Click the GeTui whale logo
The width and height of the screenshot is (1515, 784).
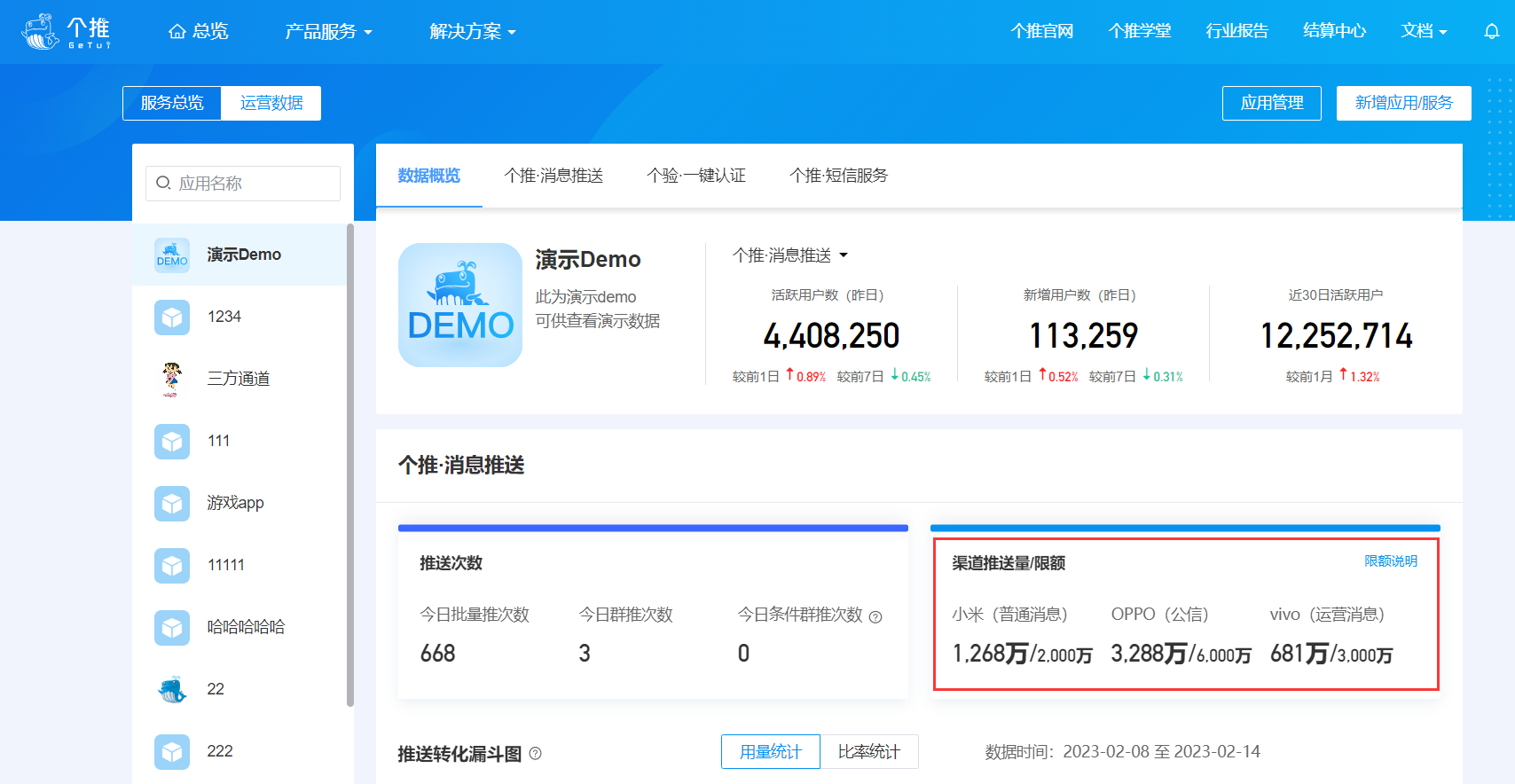point(66,31)
